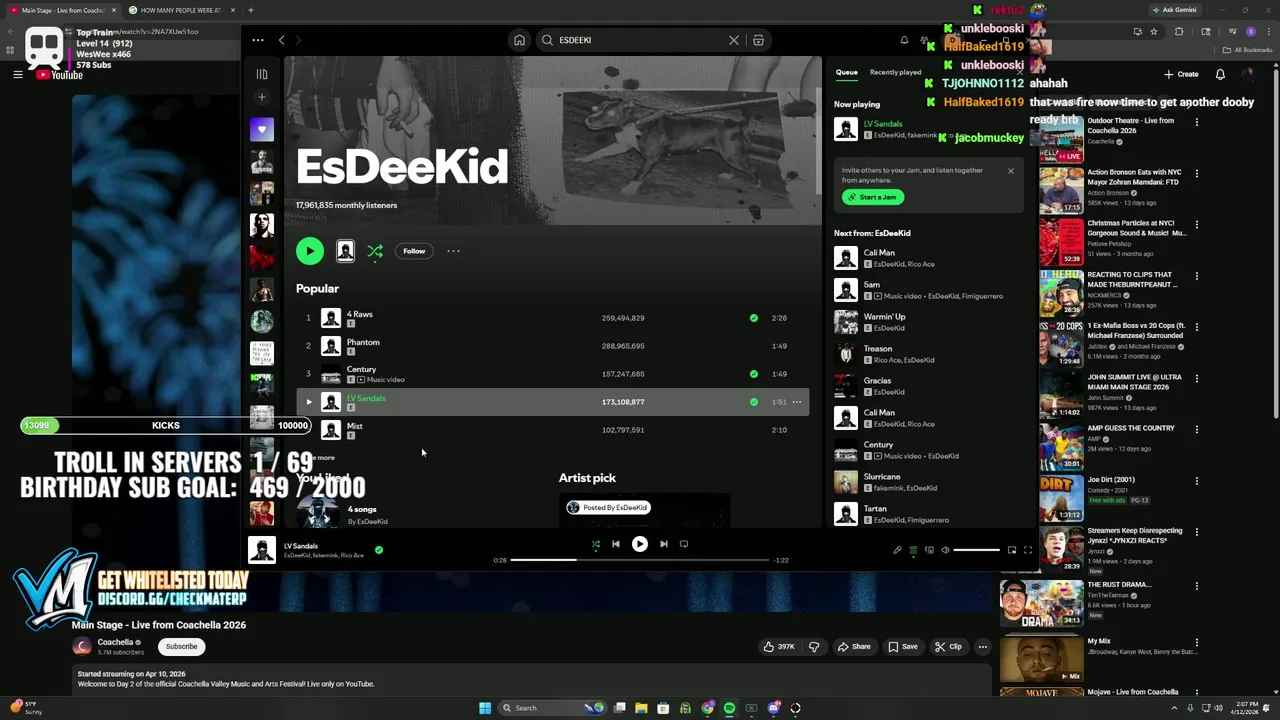Go to Spotify Home icon
This screenshot has width=1280, height=720.
(x=519, y=40)
